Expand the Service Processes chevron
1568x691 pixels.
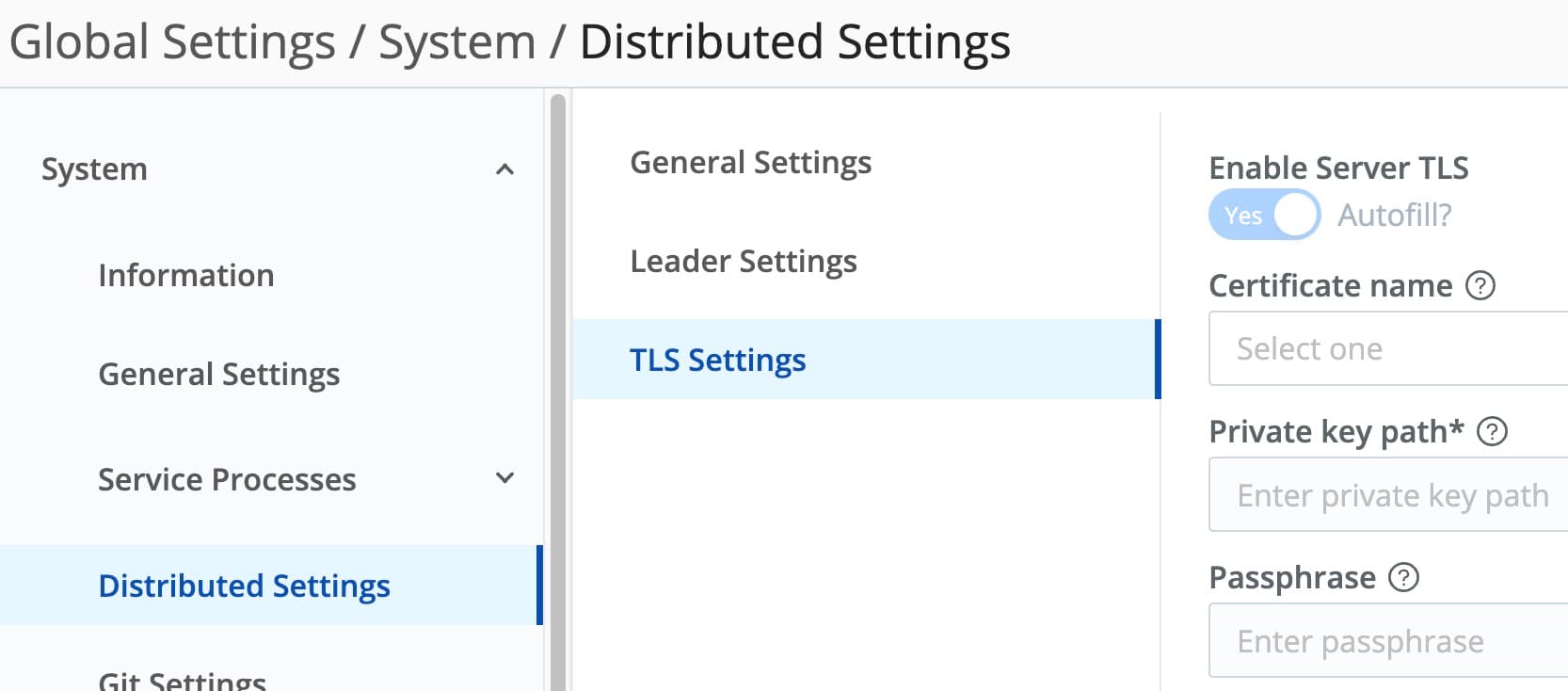coord(505,478)
